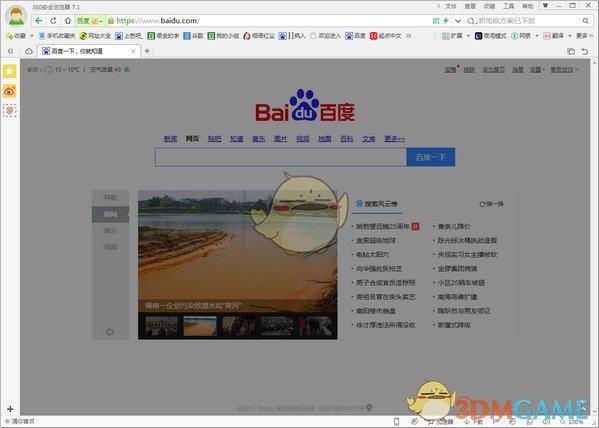Reload the page with the refresh icon
Screen dimensions: 599x428
53,21
